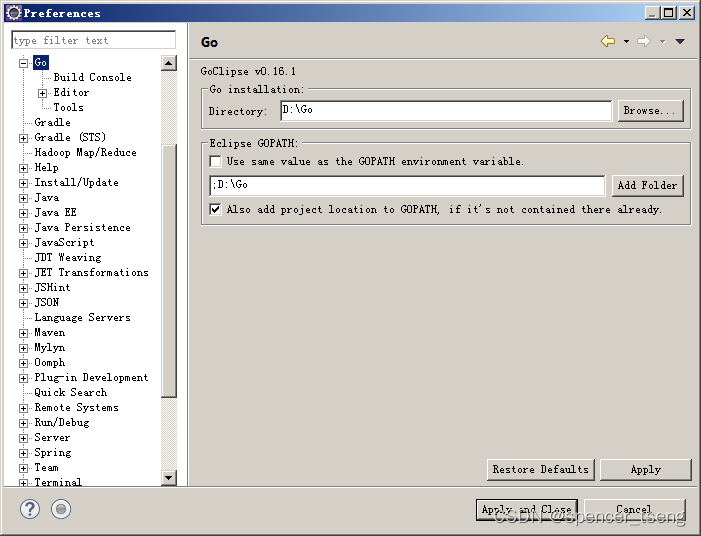Enable use same GOPATH environment variable
Image resolution: width=701 pixels, height=536 pixels.
click(x=215, y=161)
